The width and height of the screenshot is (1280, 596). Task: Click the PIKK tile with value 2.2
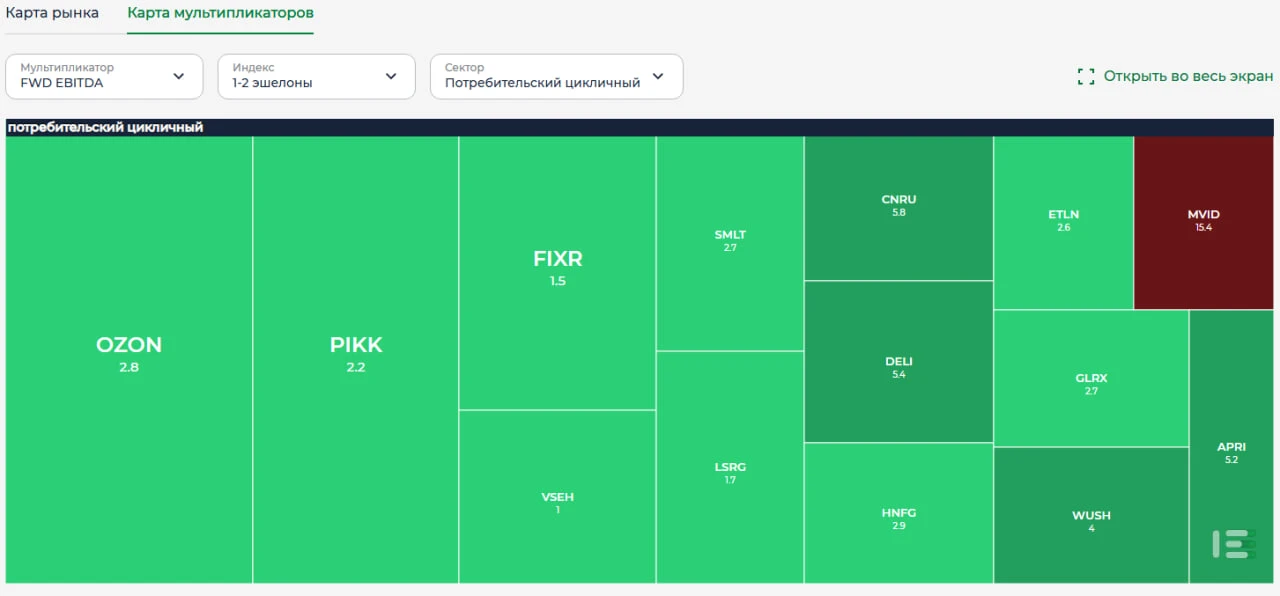point(356,360)
